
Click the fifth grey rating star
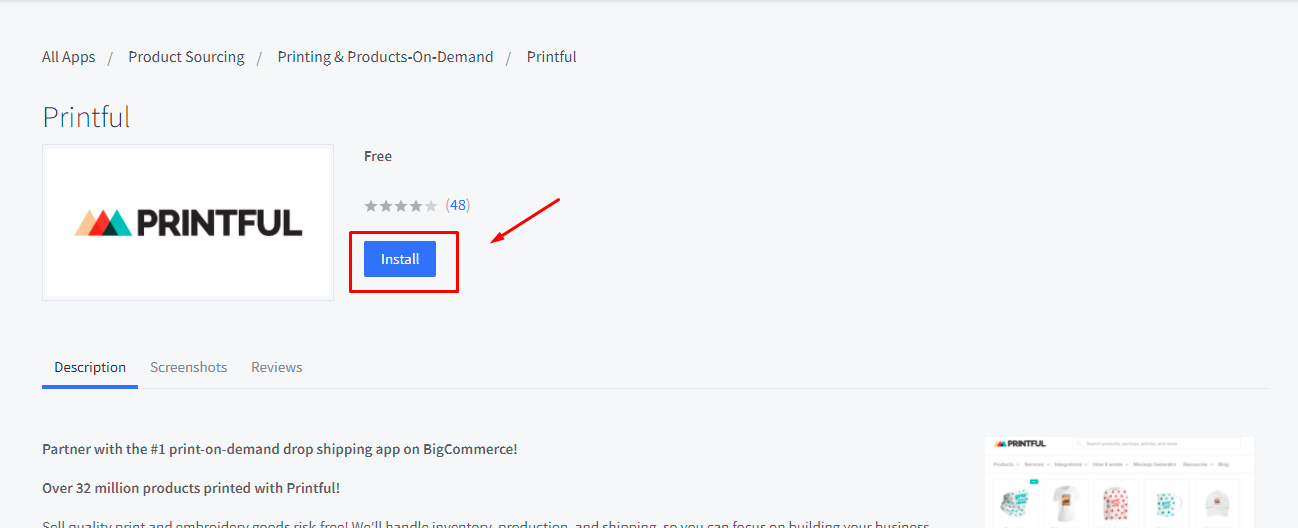[431, 206]
